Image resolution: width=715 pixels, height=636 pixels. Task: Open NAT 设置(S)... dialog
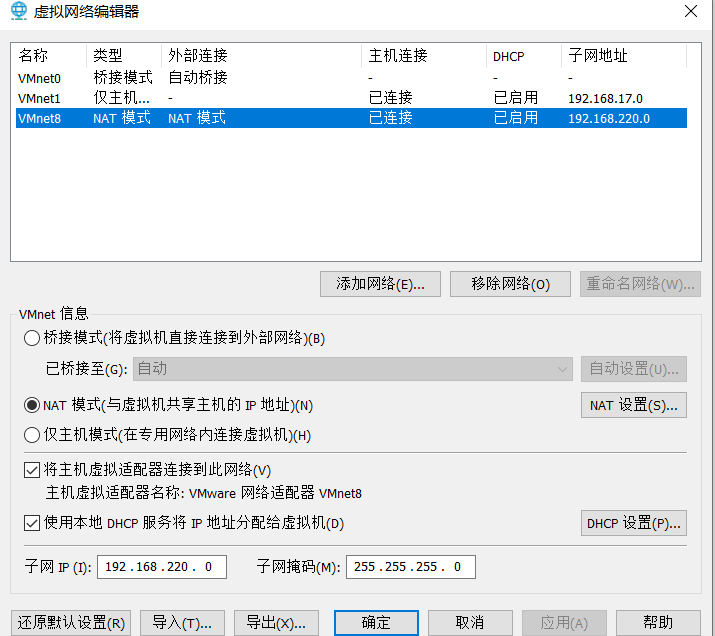pos(634,405)
